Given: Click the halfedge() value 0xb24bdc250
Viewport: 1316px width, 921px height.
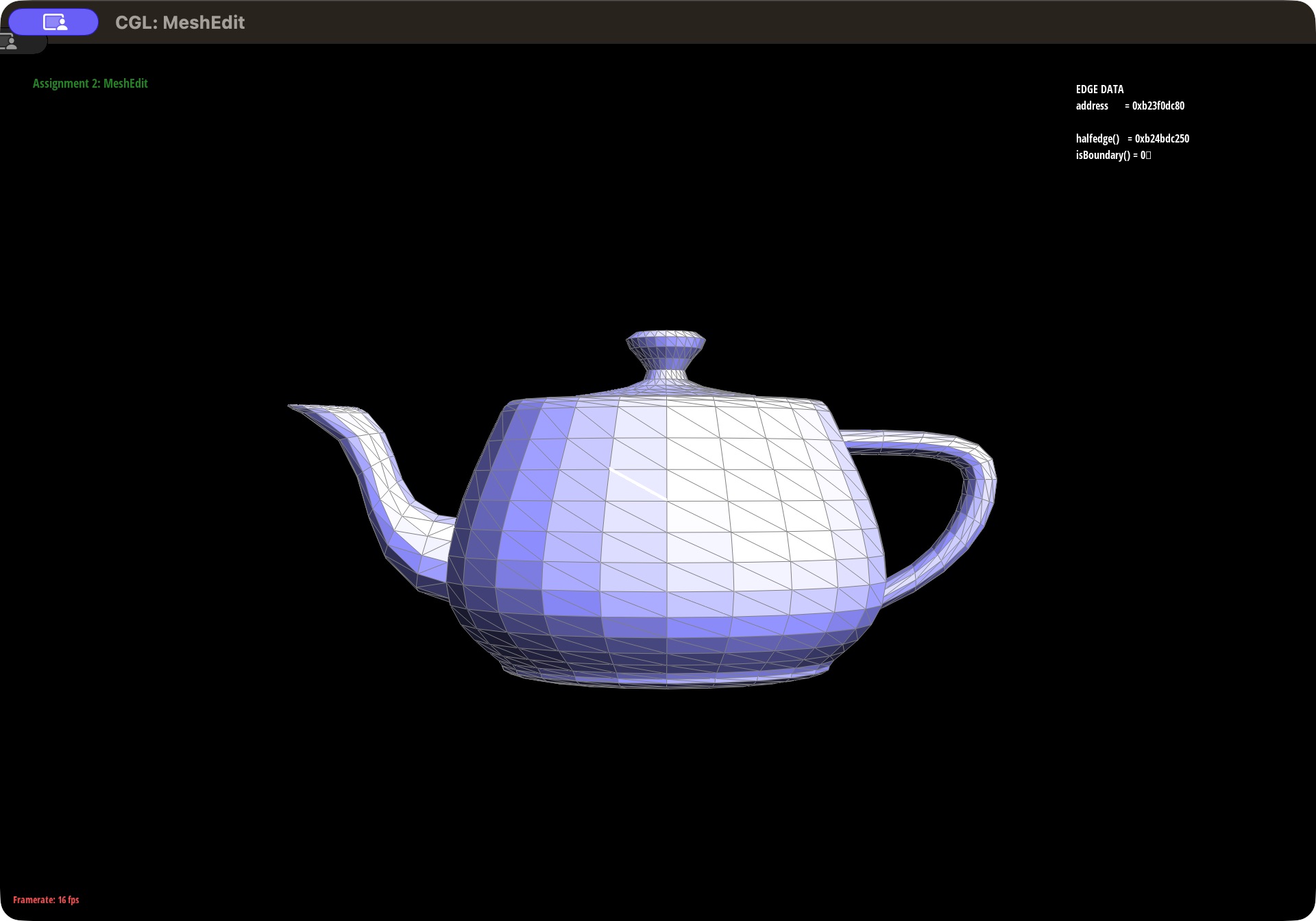Looking at the screenshot, I should click(1162, 138).
